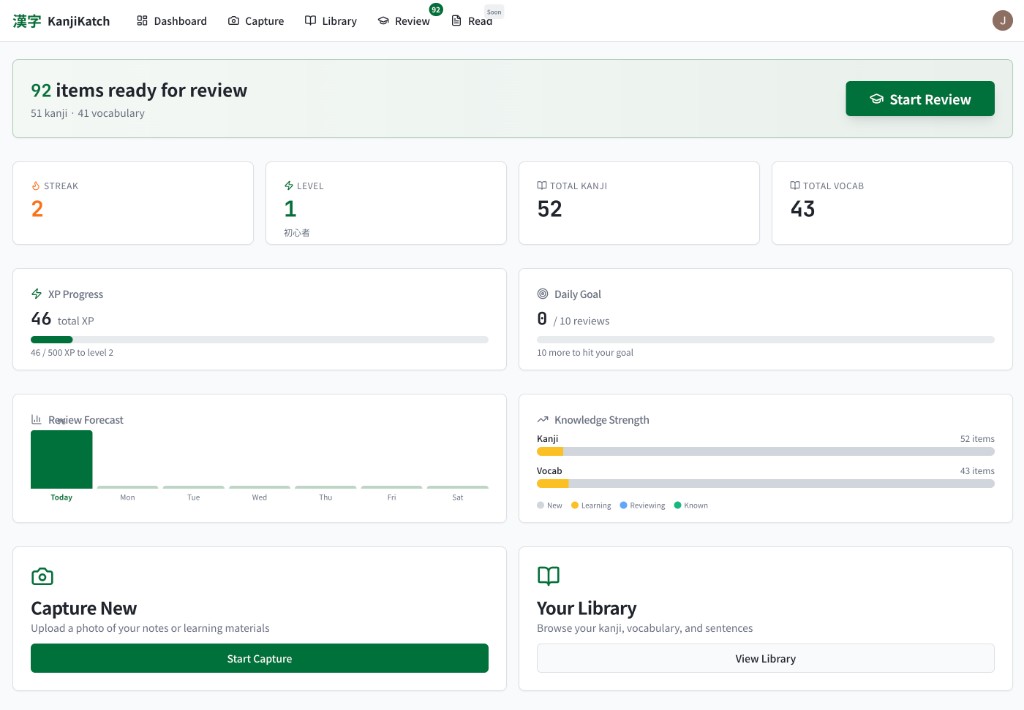Click the Dashboard grid icon
Image resolution: width=1024 pixels, height=710 pixels.
click(x=143, y=20)
